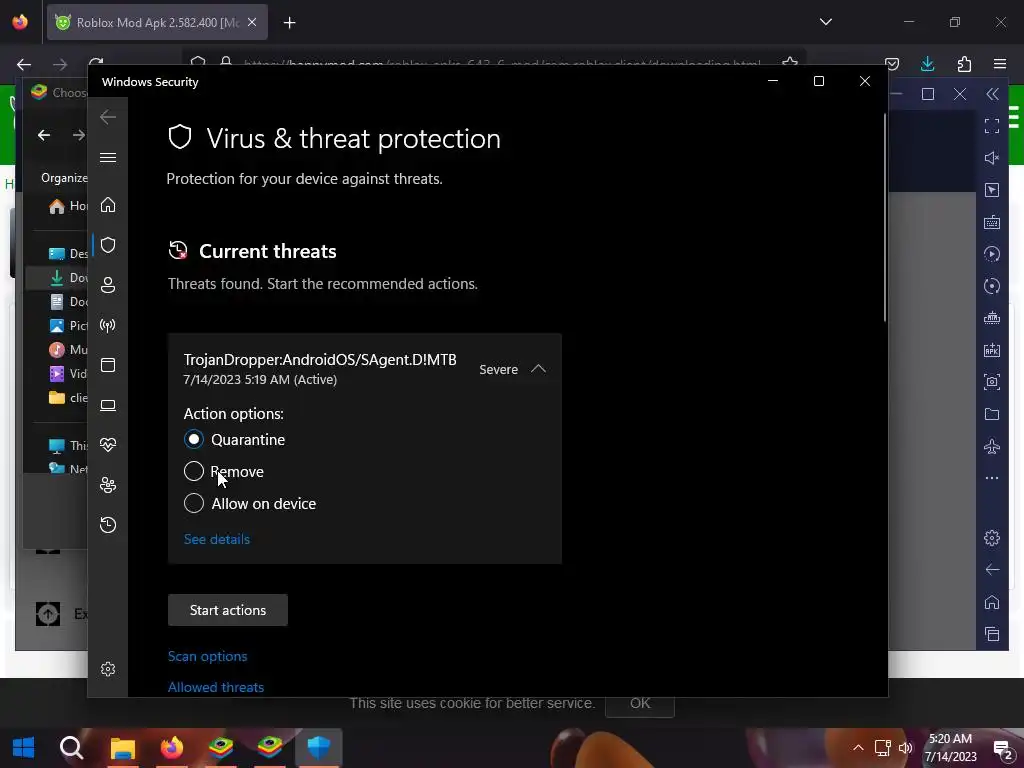Open Device security laptop icon
The height and width of the screenshot is (768, 1024).
click(x=108, y=406)
